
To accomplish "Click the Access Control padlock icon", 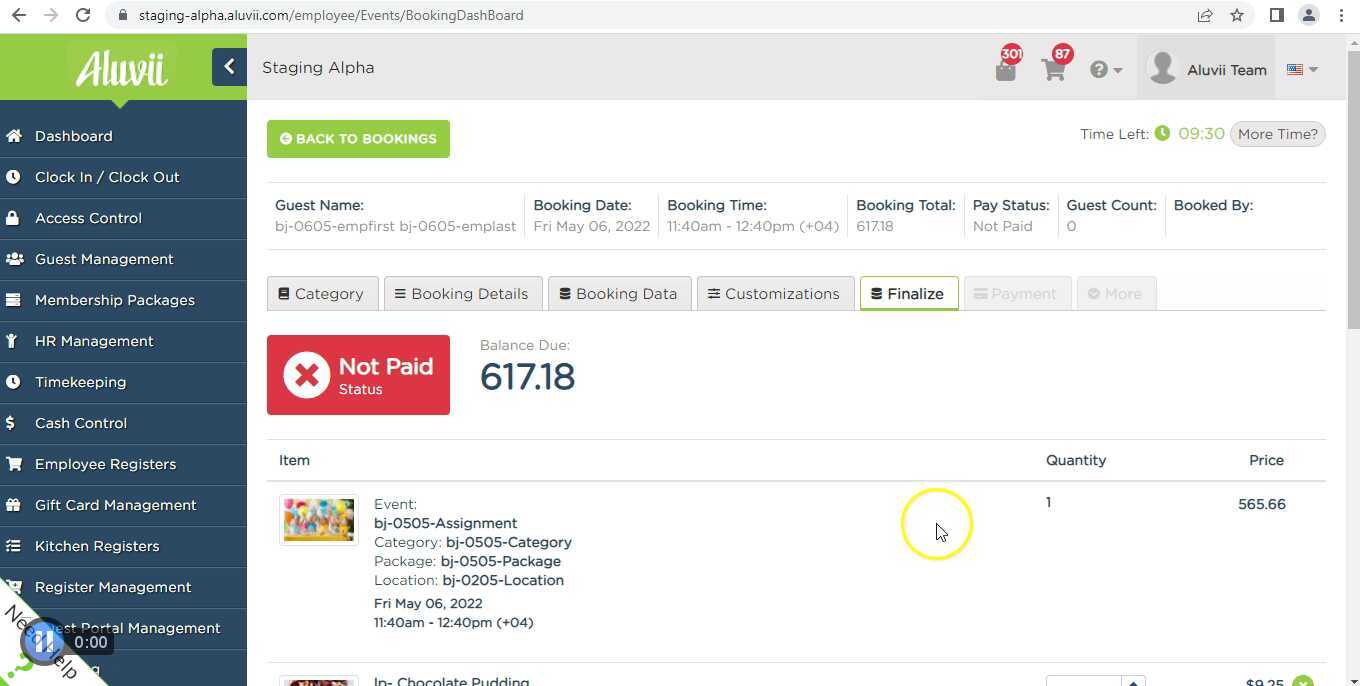I will pos(14,218).
